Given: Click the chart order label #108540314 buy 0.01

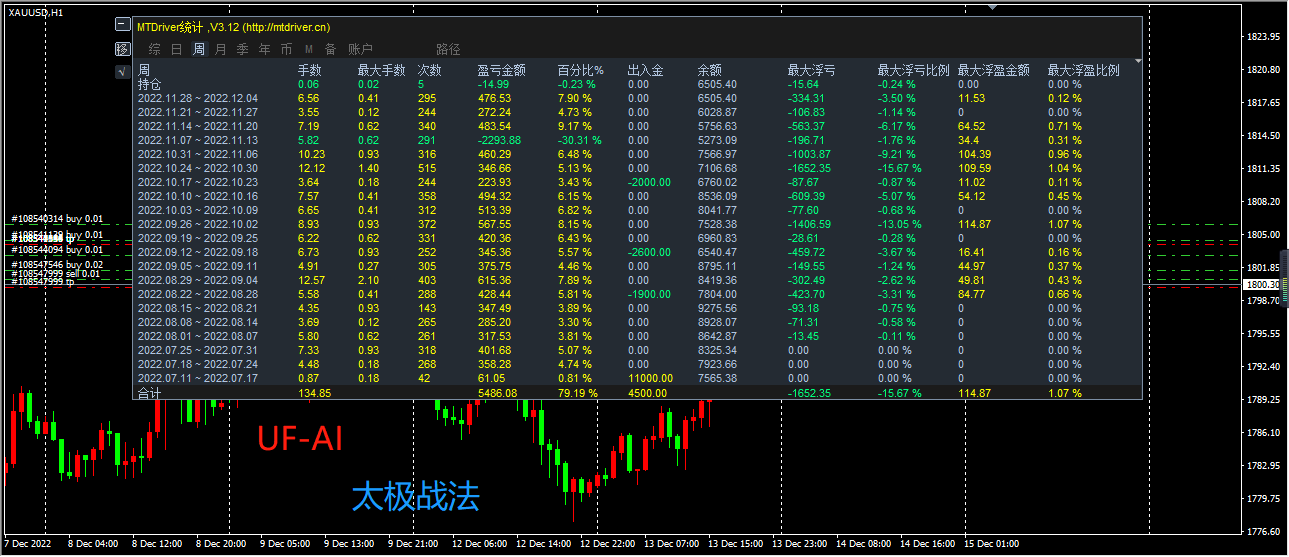Looking at the screenshot, I should point(57,219).
